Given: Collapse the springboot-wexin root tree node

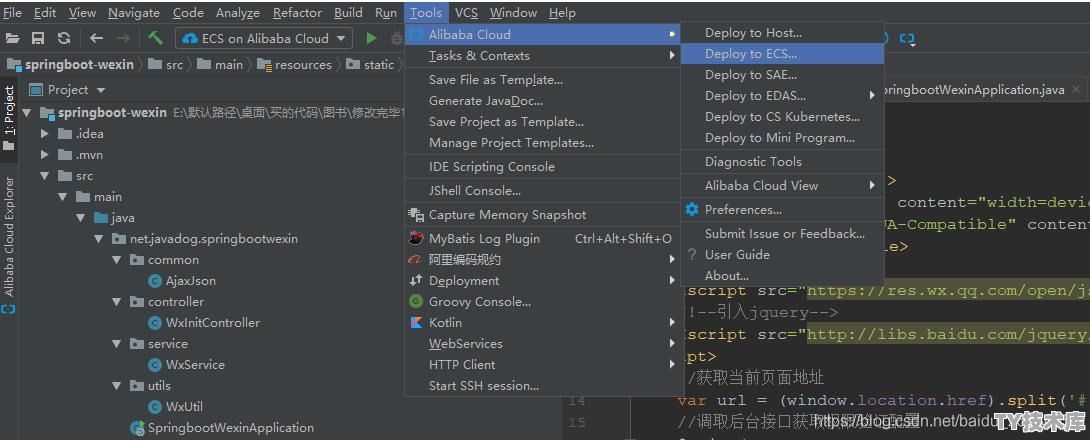Looking at the screenshot, I should tap(26, 113).
